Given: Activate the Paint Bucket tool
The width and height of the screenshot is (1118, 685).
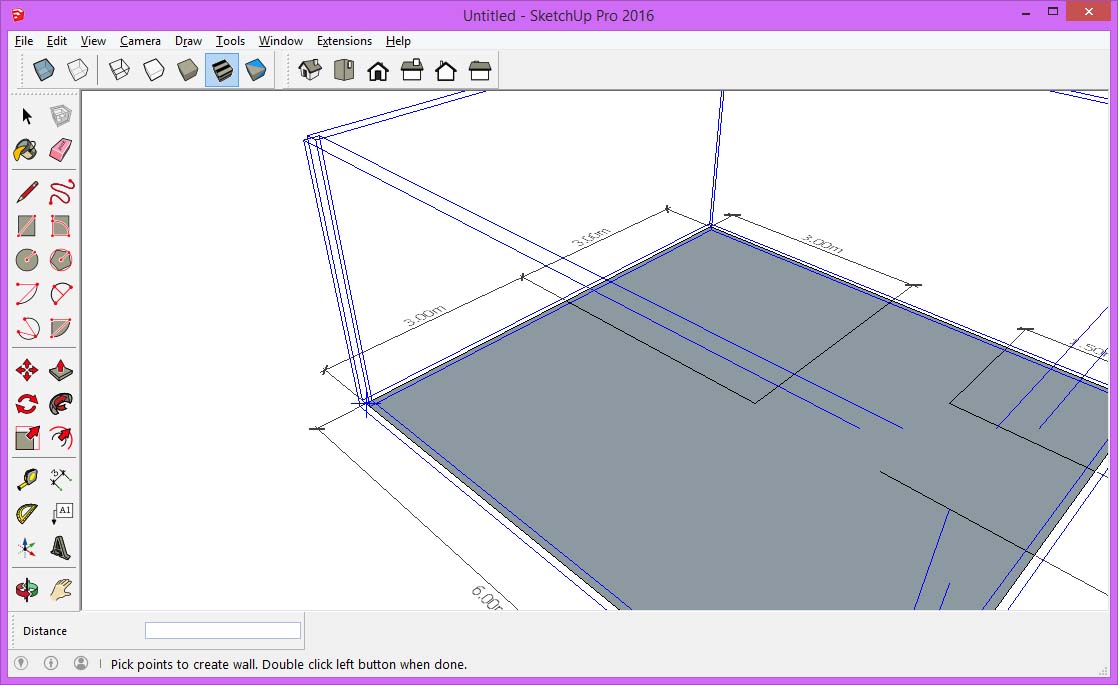Looking at the screenshot, I should click(25, 150).
